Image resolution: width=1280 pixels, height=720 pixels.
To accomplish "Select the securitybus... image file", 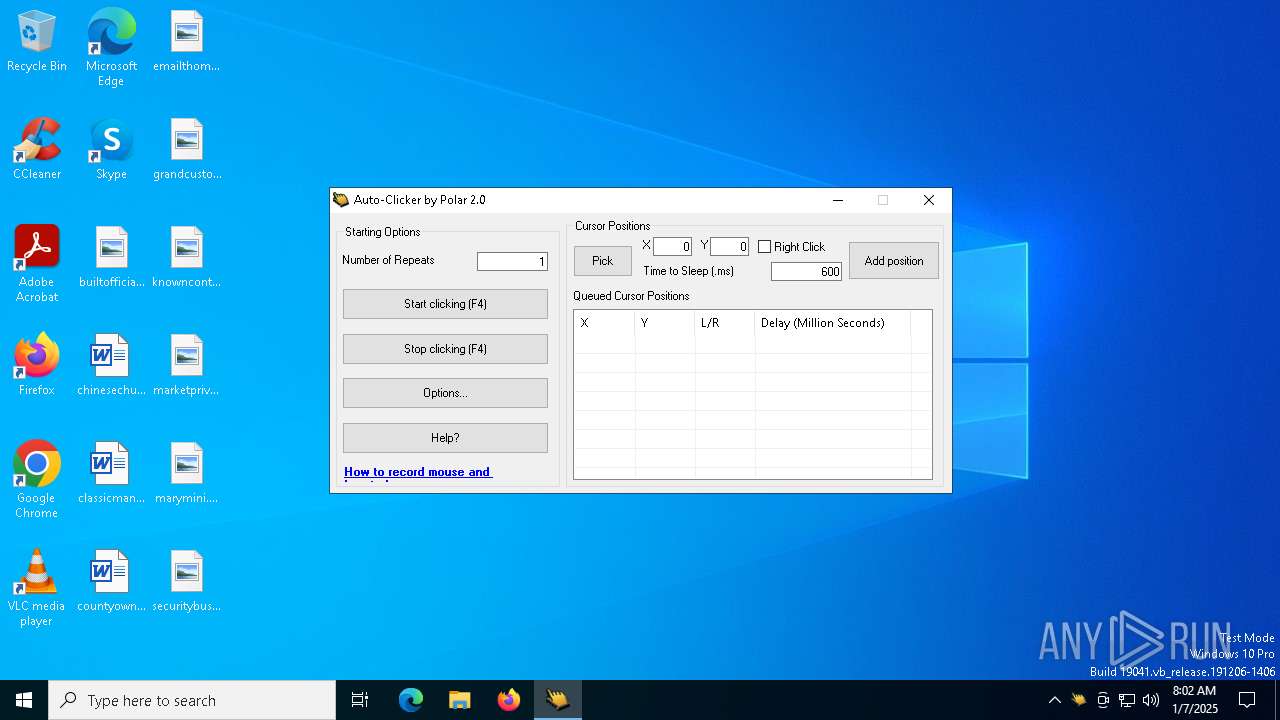I will click(x=186, y=582).
